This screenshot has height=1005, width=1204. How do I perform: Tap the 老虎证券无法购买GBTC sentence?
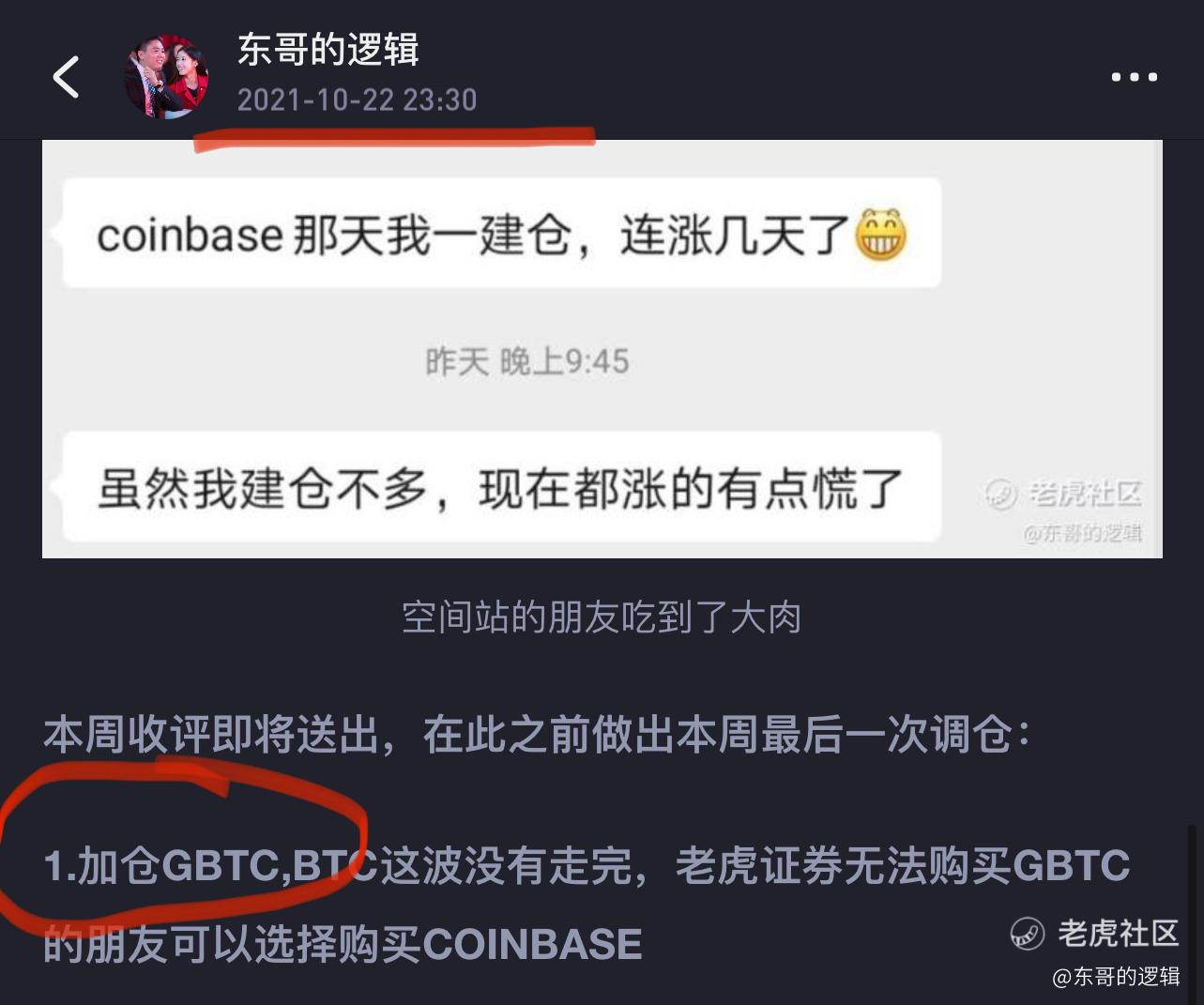coord(903,866)
